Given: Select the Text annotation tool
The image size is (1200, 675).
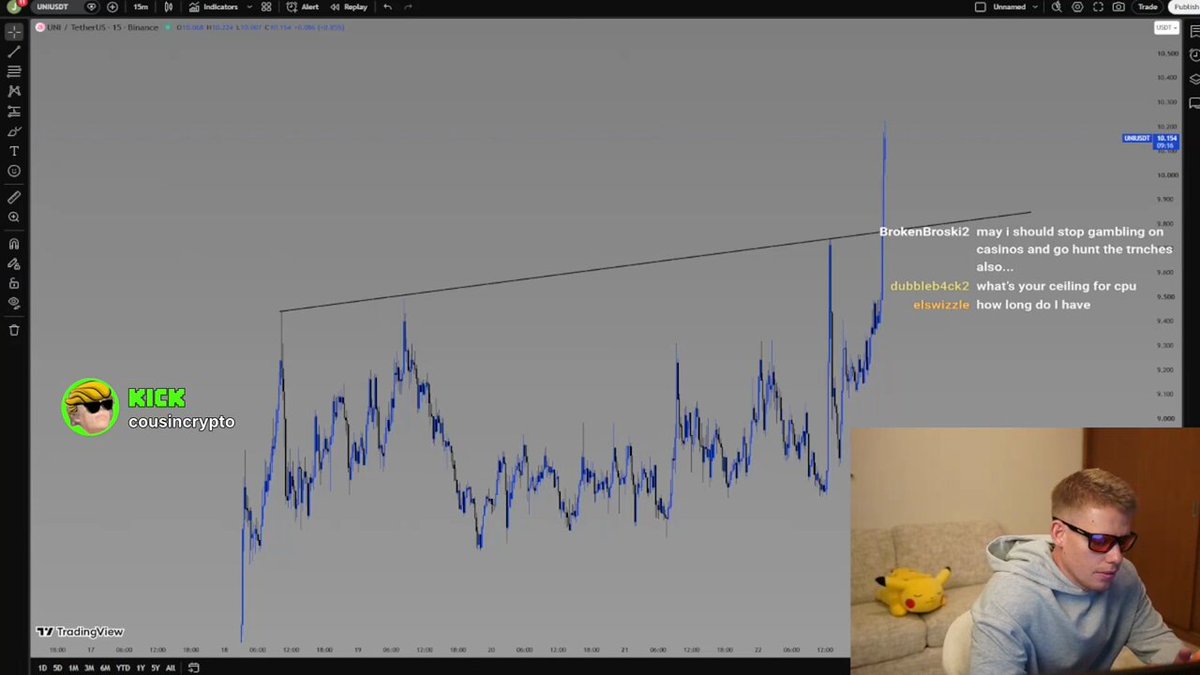Looking at the screenshot, I should pos(14,151).
